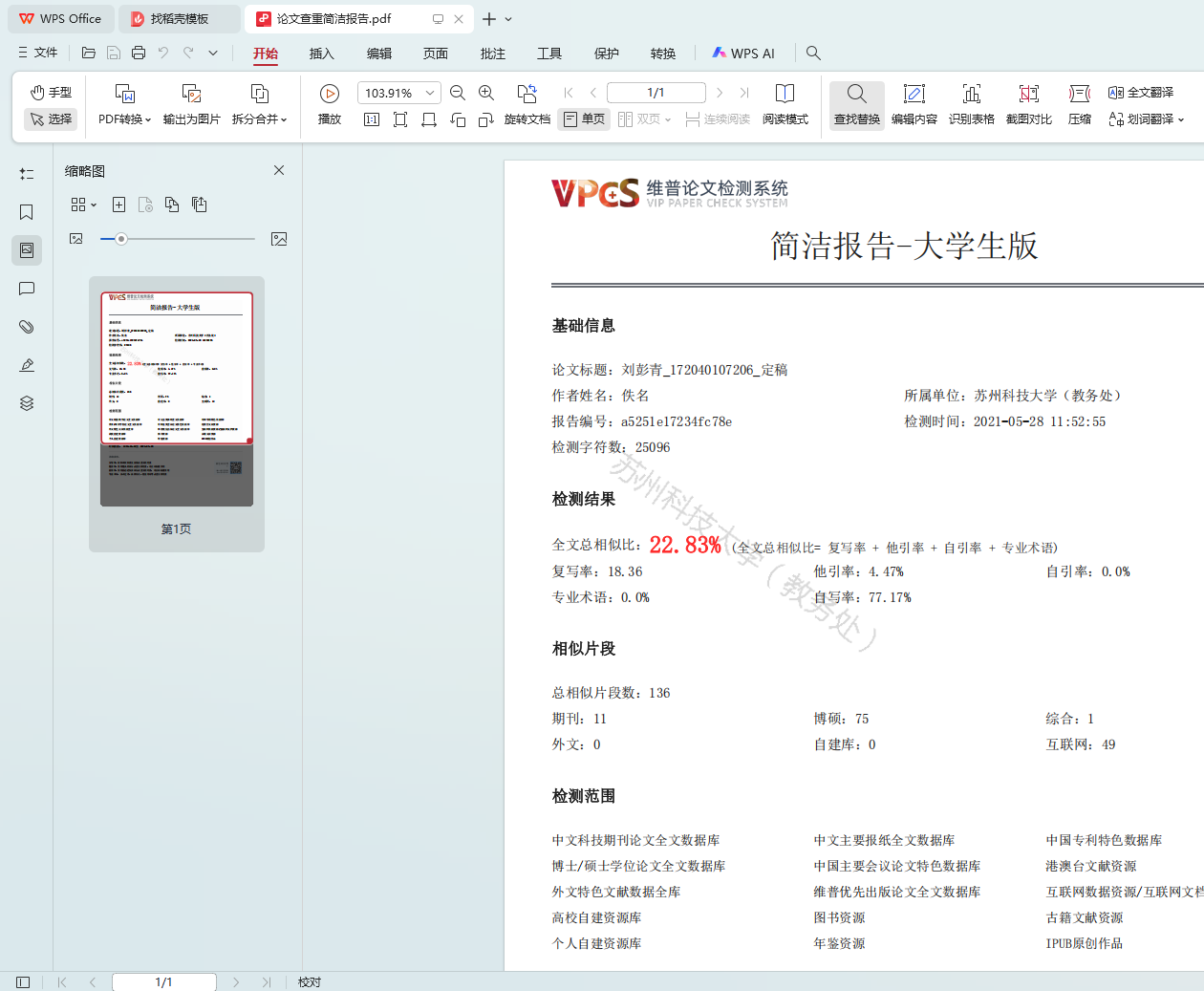Click the zoom in magnifier icon
This screenshot has height=991, width=1204.
click(486, 93)
